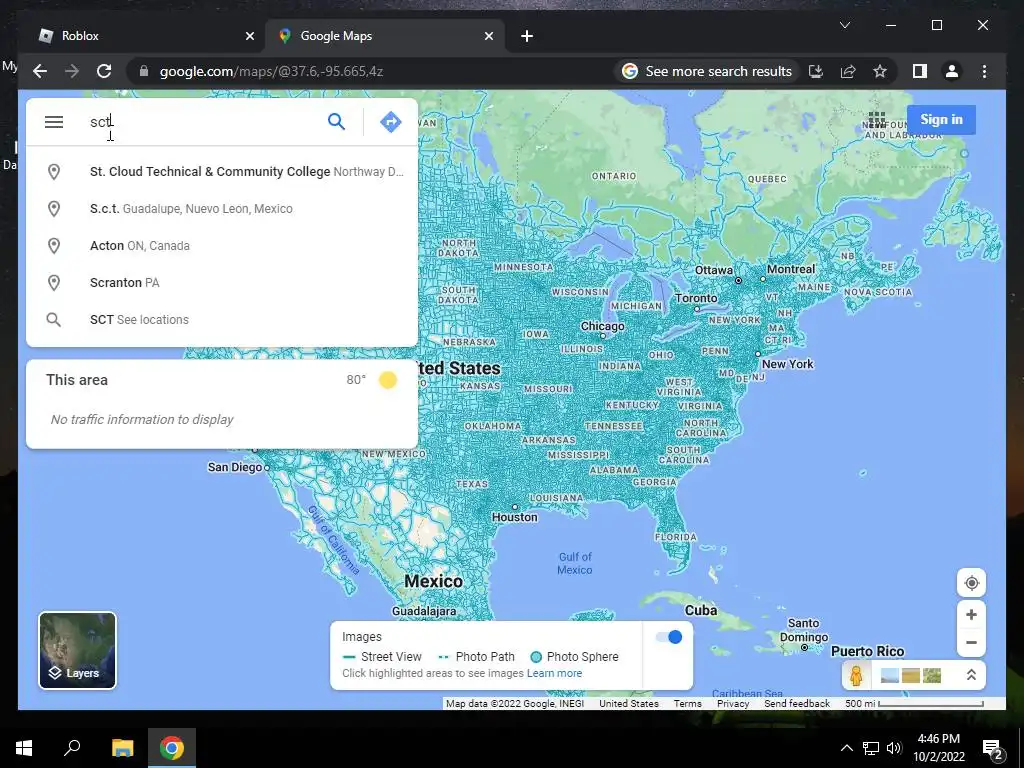The width and height of the screenshot is (1024, 768).
Task: Close the Google Maps tab
Action: [488, 37]
